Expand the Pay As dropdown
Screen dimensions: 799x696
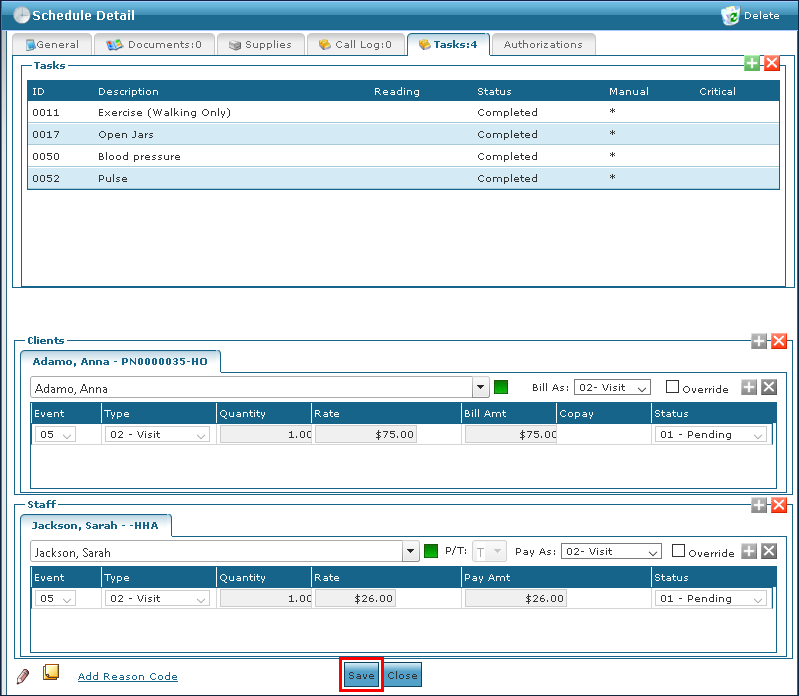tap(611, 551)
